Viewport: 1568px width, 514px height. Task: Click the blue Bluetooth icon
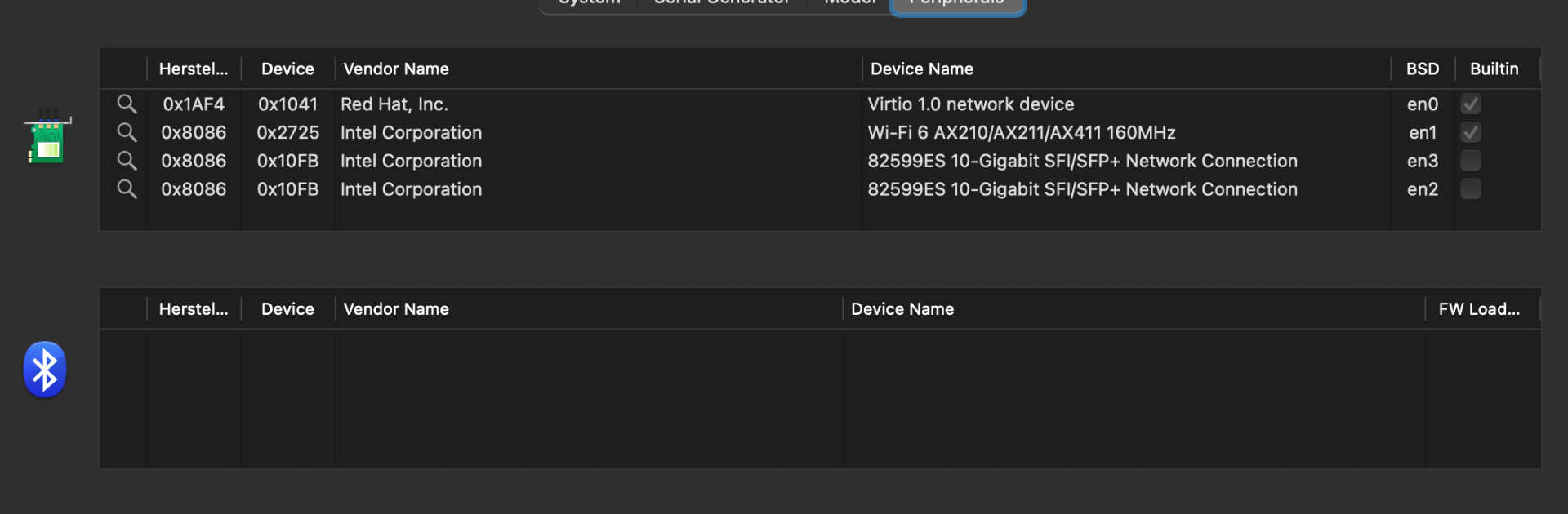[45, 370]
